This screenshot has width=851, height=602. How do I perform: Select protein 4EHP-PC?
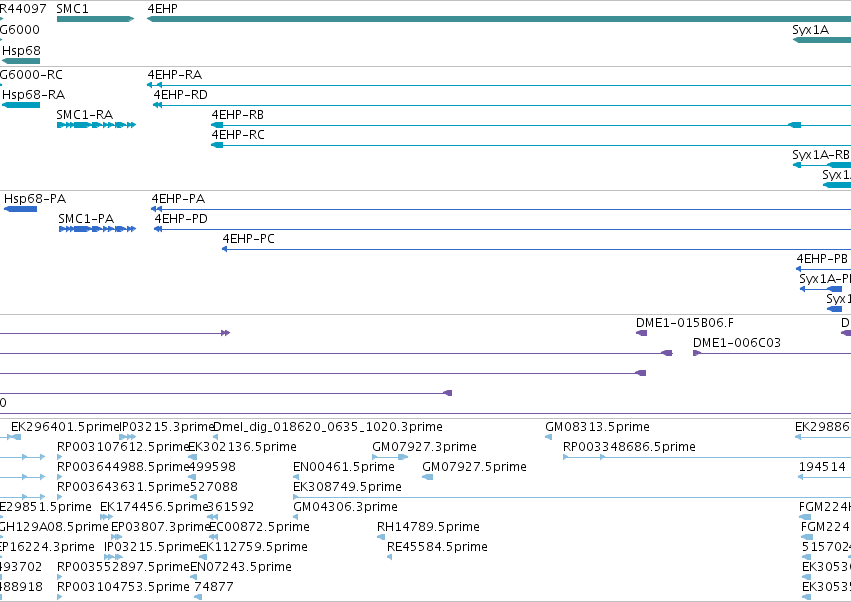pos(536,249)
